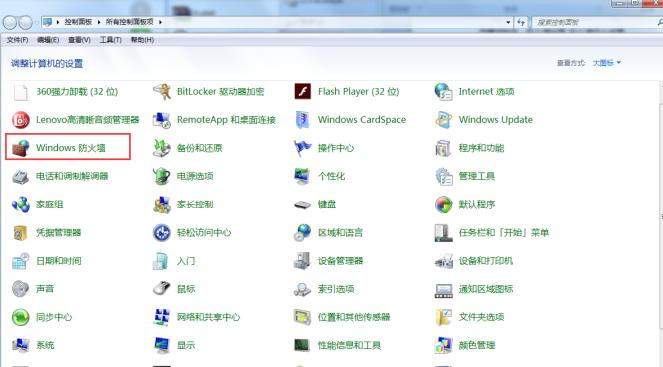Screen dimensions: 663x367
Task: Click the address bar refresh button
Action: click(x=521, y=22)
